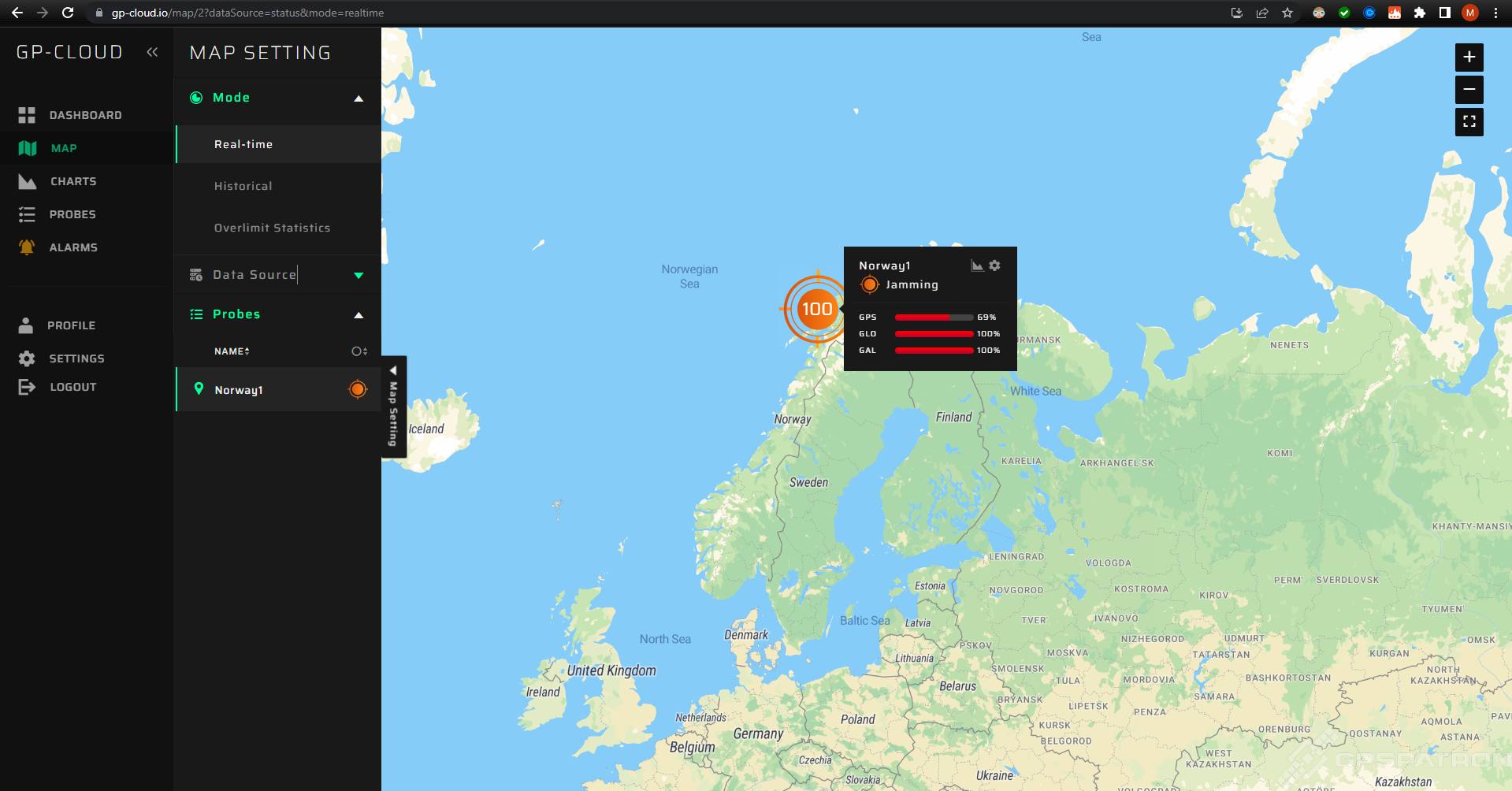The width and height of the screenshot is (1512, 791).
Task: Open Charts from the left sidebar
Action: pyautogui.click(x=73, y=181)
